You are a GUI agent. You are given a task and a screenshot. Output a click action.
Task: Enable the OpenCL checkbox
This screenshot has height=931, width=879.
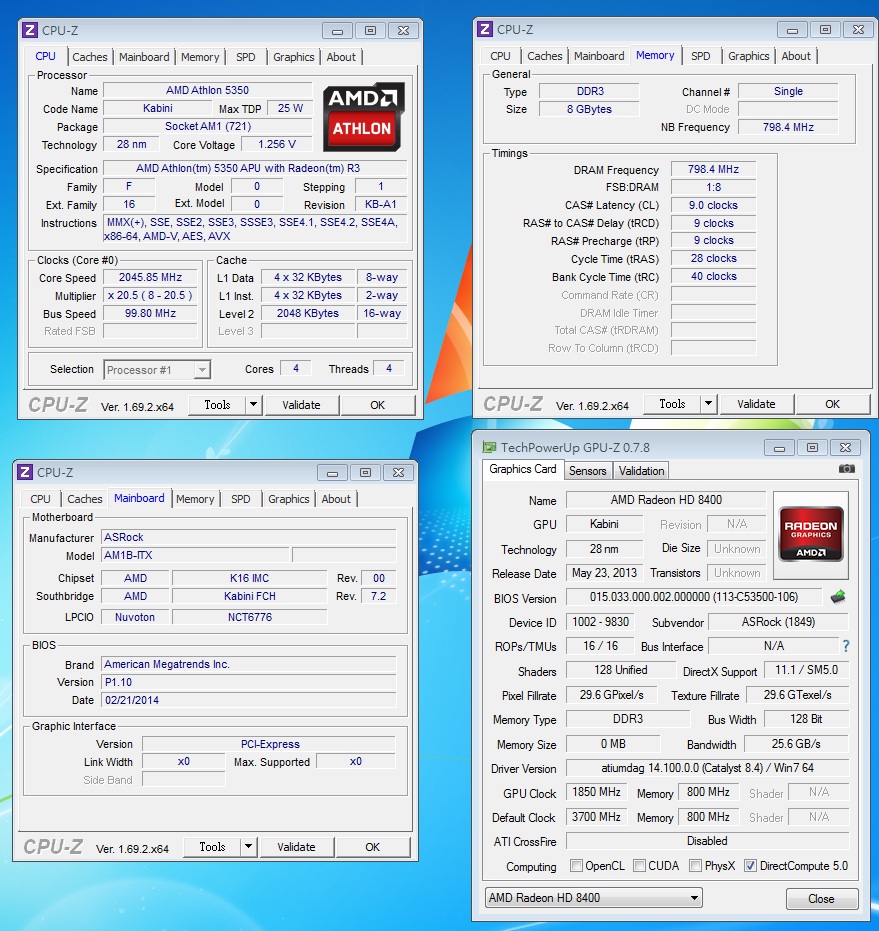[x=576, y=866]
